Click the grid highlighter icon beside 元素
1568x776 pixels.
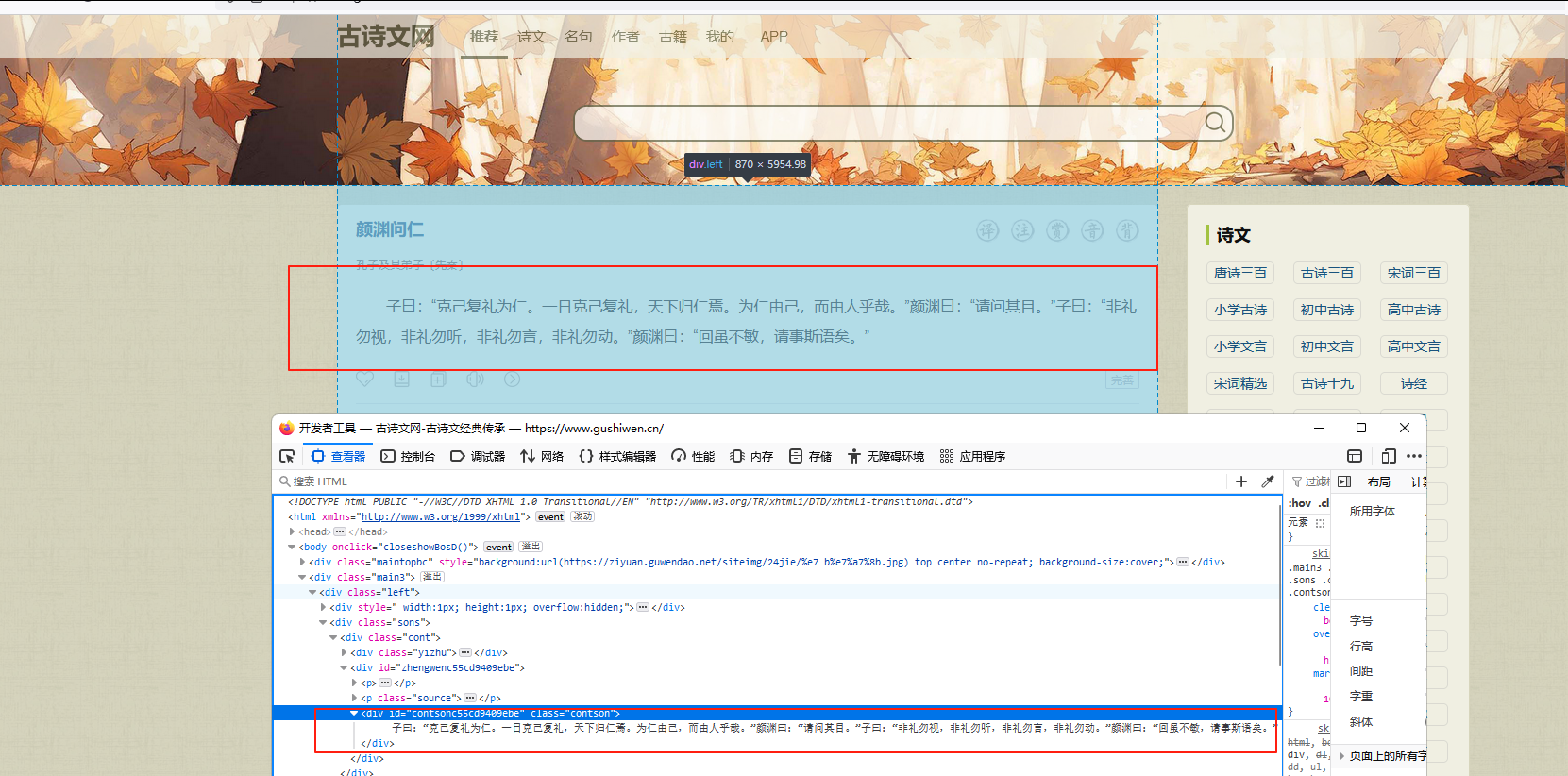tap(1320, 523)
